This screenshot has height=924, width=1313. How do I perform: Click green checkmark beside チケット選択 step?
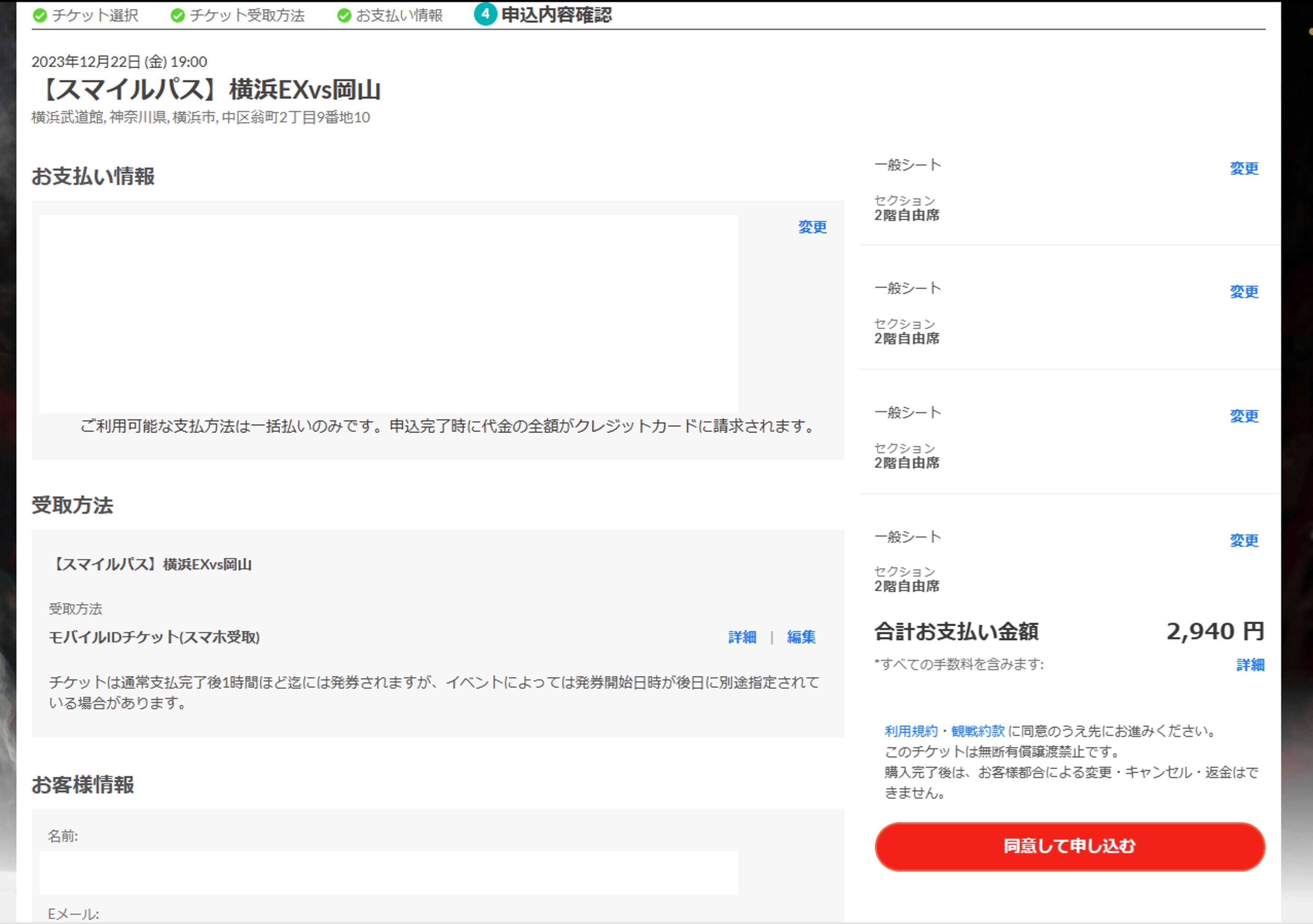pos(40,15)
